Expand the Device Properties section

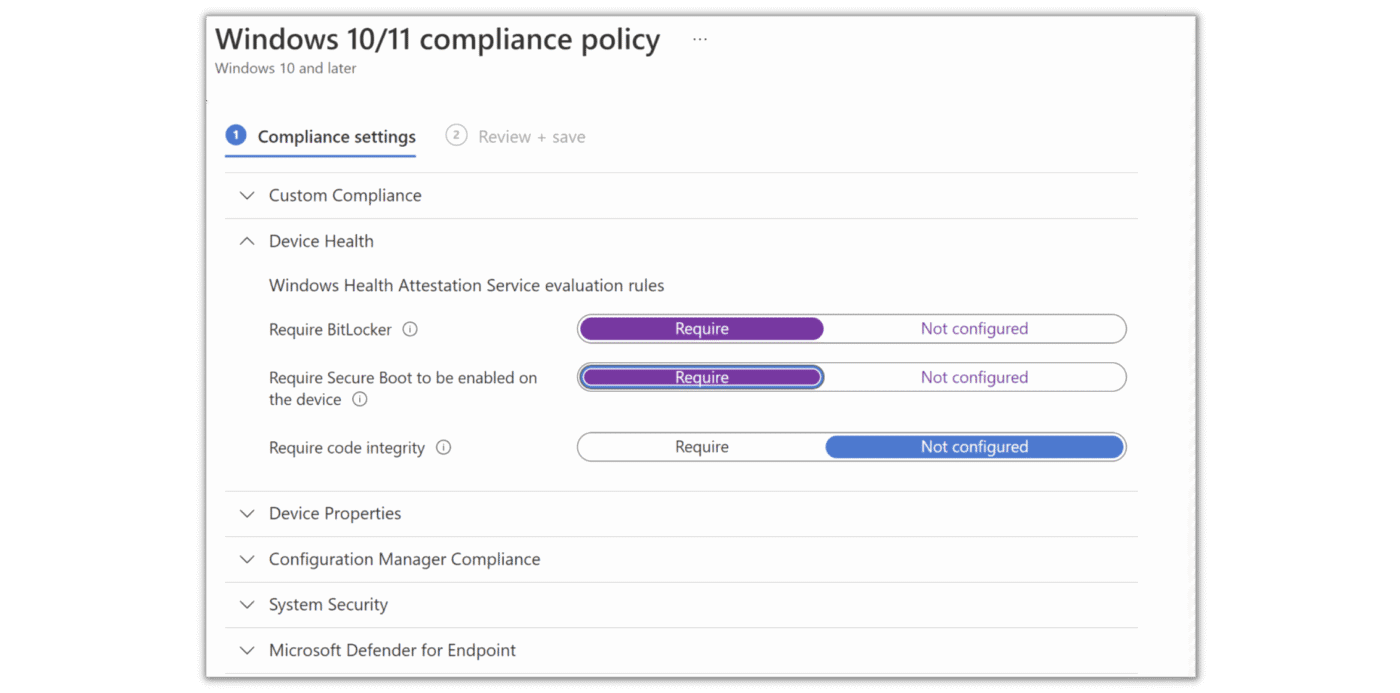click(x=335, y=513)
